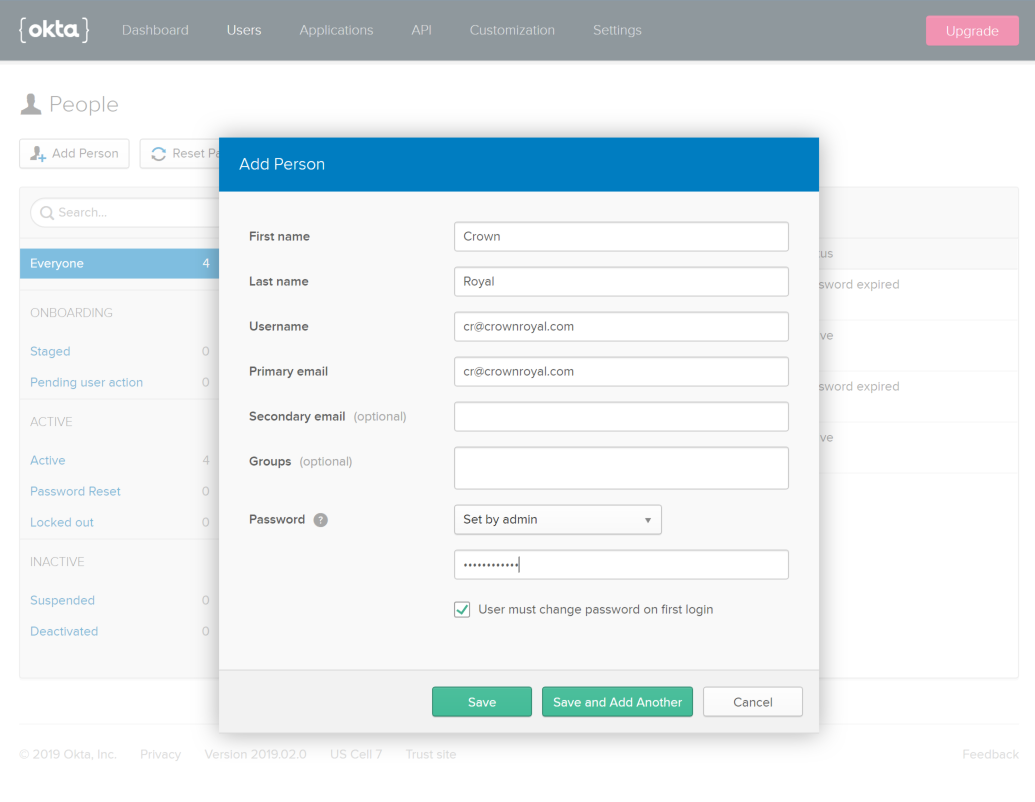This screenshot has width=1035, height=802.
Task: Click the Okta logo
Action: [54, 30]
